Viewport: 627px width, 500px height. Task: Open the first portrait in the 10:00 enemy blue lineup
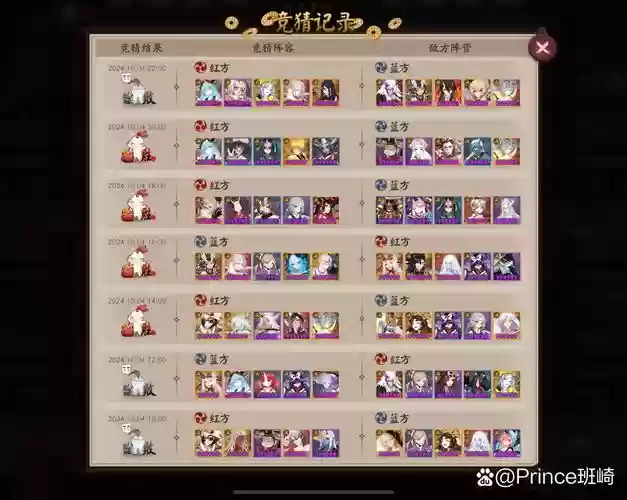pos(389,443)
